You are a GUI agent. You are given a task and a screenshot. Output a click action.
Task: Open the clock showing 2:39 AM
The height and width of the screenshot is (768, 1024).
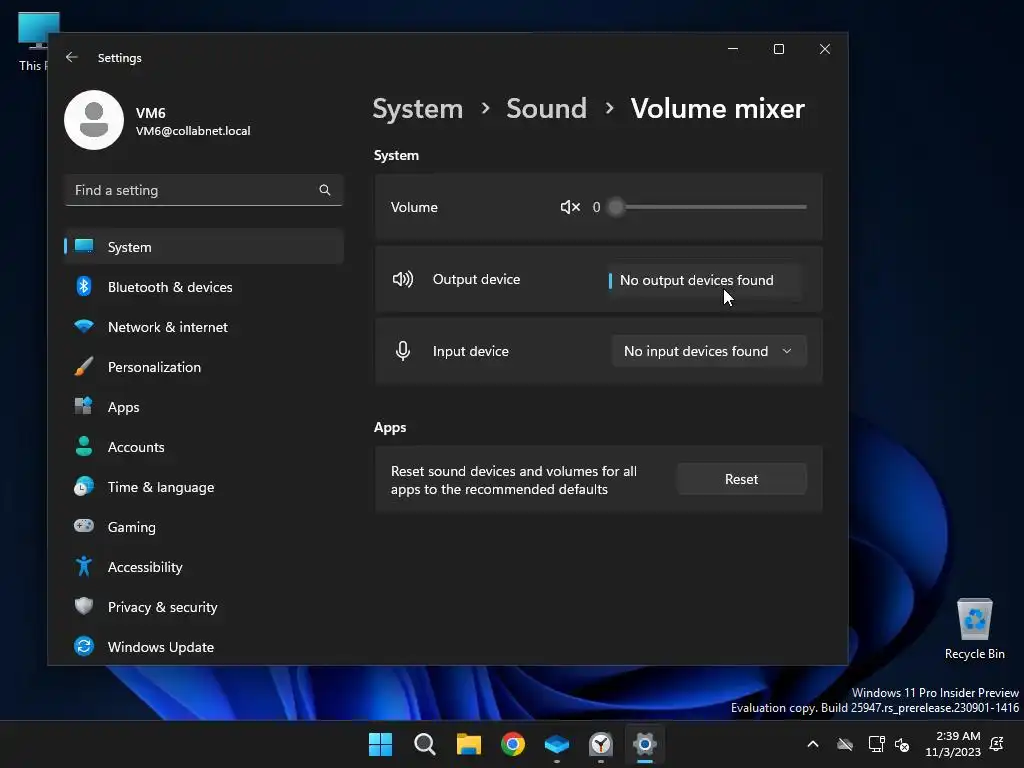coord(953,744)
